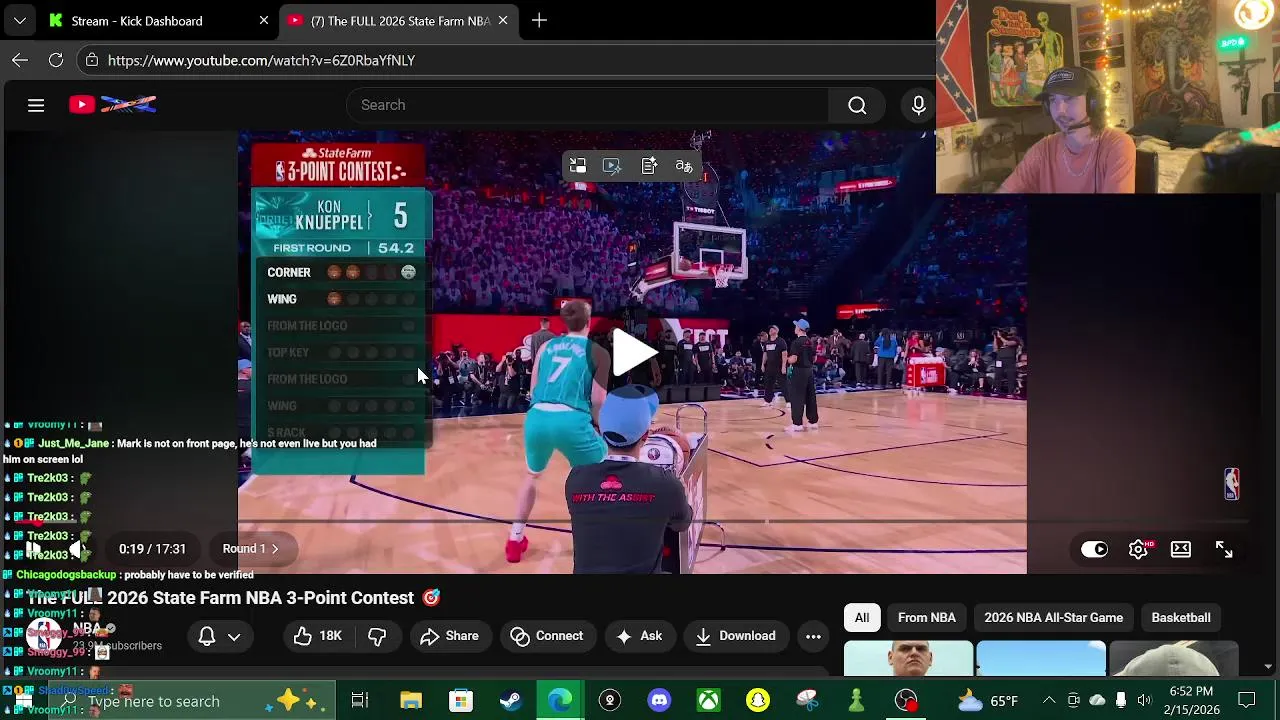1280x720 pixels.
Task: Dislike the video with thumbs down
Action: (x=377, y=636)
